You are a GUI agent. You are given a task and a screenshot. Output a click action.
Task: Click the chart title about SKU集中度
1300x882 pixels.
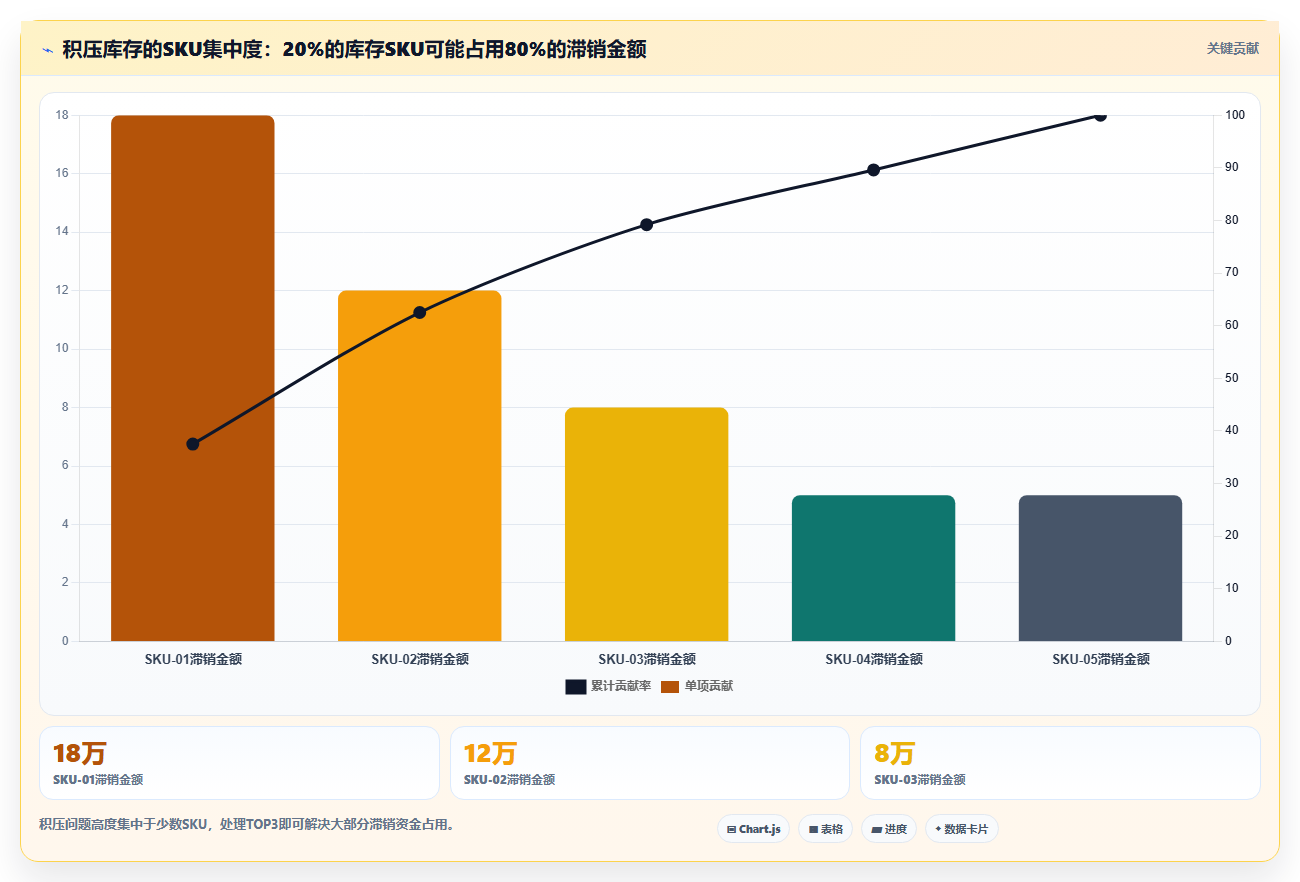tap(354, 49)
